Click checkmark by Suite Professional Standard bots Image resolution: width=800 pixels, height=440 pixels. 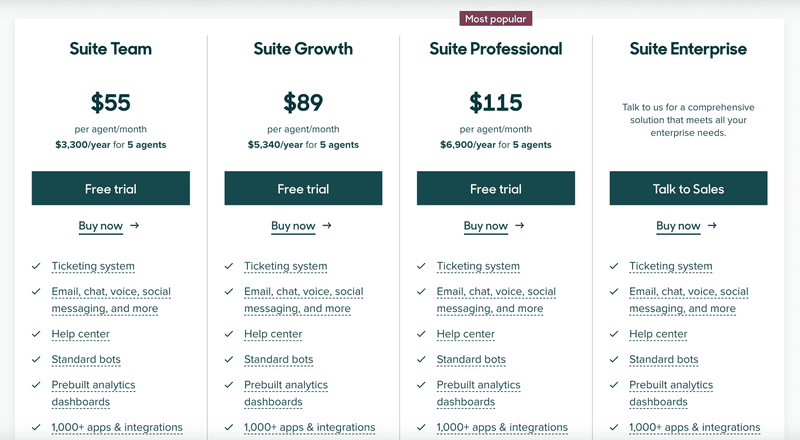(x=421, y=359)
